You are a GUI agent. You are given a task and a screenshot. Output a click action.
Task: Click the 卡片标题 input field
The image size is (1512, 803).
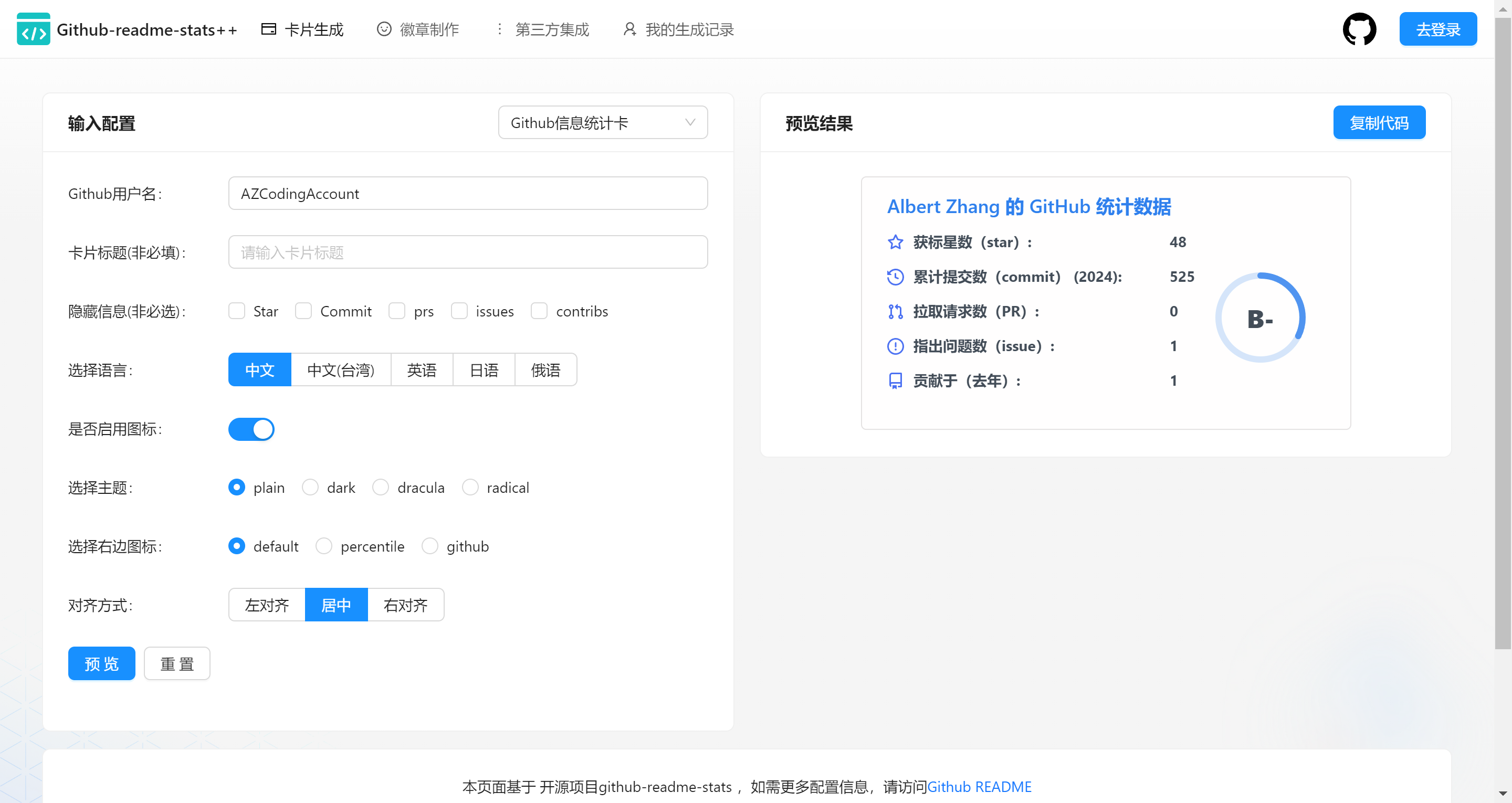(468, 252)
